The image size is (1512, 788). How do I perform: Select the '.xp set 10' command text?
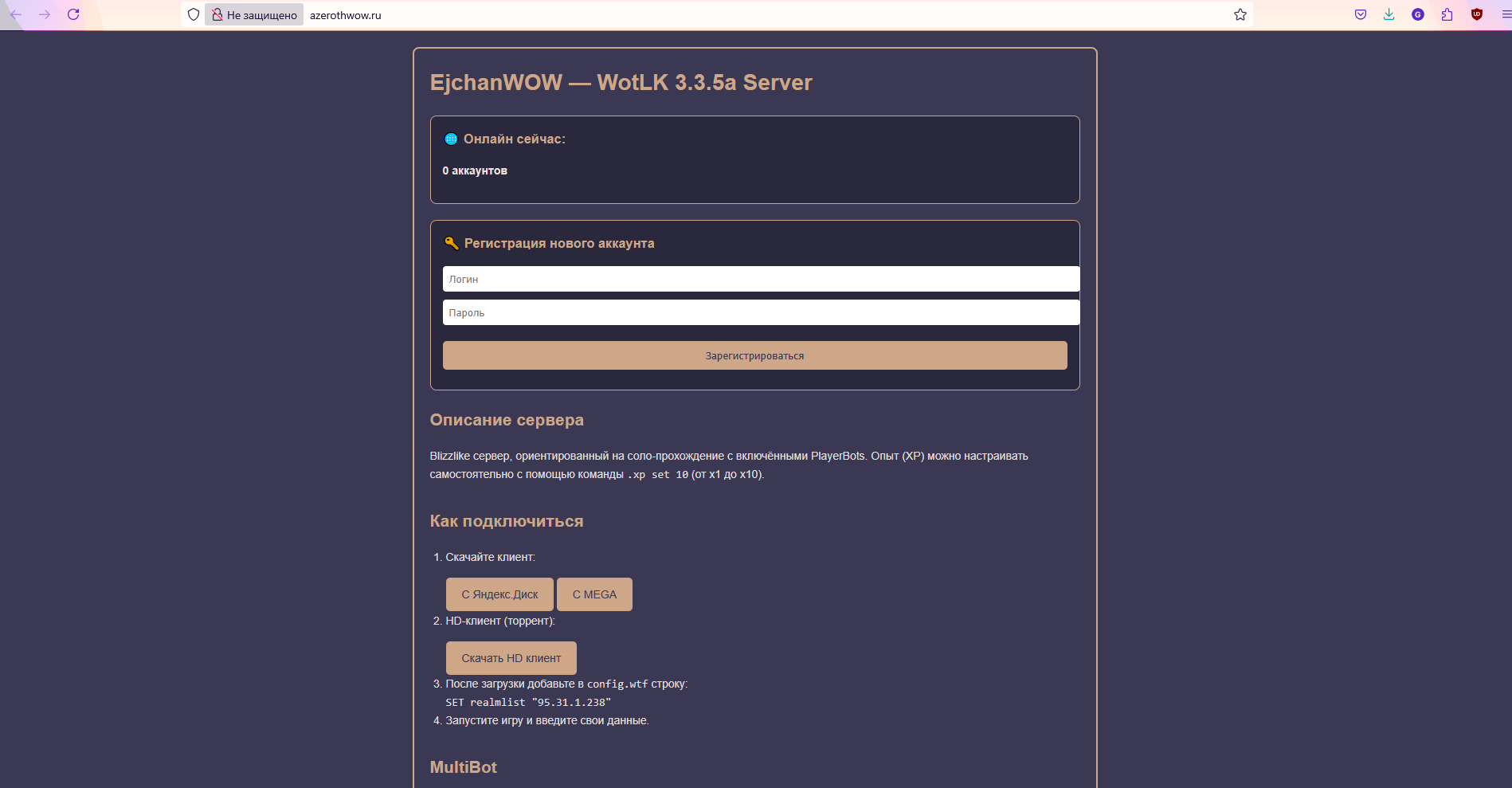658,475
